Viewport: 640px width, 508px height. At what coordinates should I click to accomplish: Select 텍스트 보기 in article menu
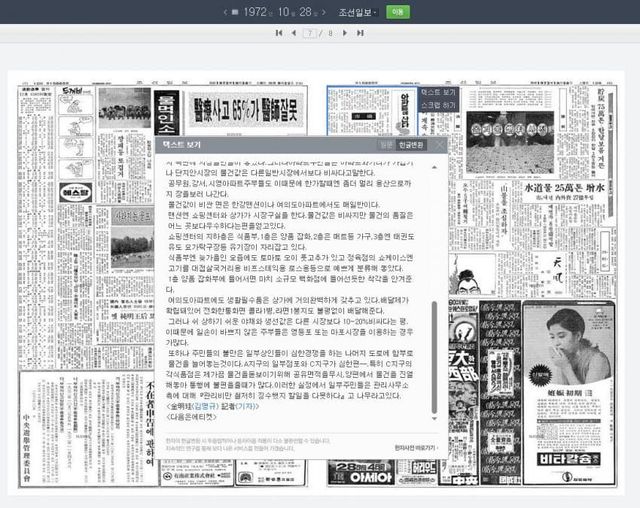click(438, 92)
